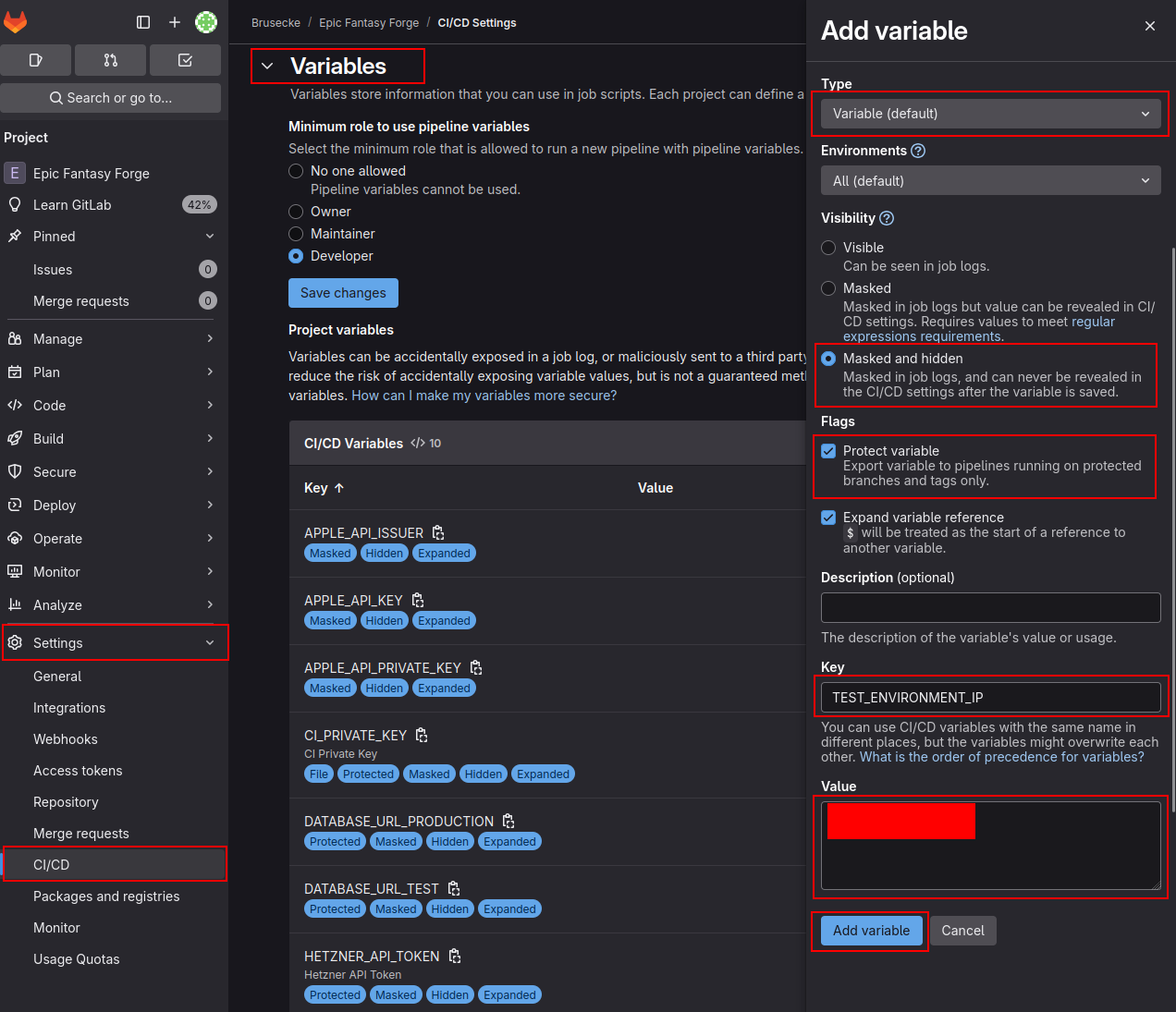Click the Epic Fantasy Forge project avatar
This screenshot has width=1176, height=1012.
point(15,173)
